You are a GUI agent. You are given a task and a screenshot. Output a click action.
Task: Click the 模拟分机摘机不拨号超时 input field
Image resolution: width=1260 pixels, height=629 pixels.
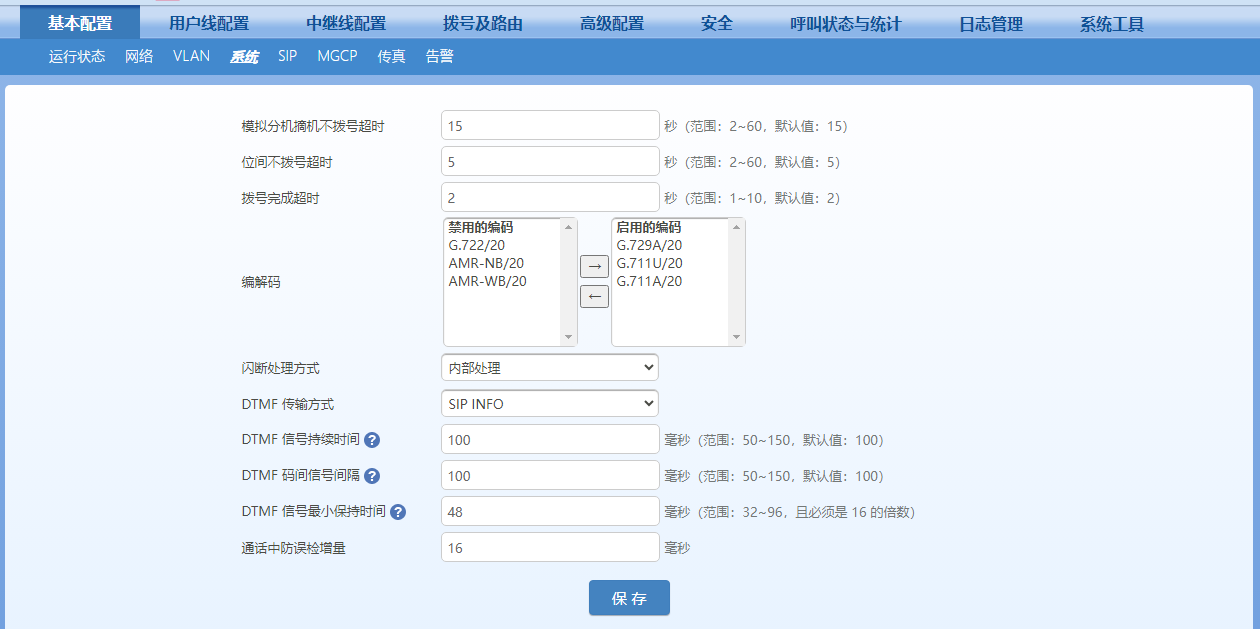549,126
